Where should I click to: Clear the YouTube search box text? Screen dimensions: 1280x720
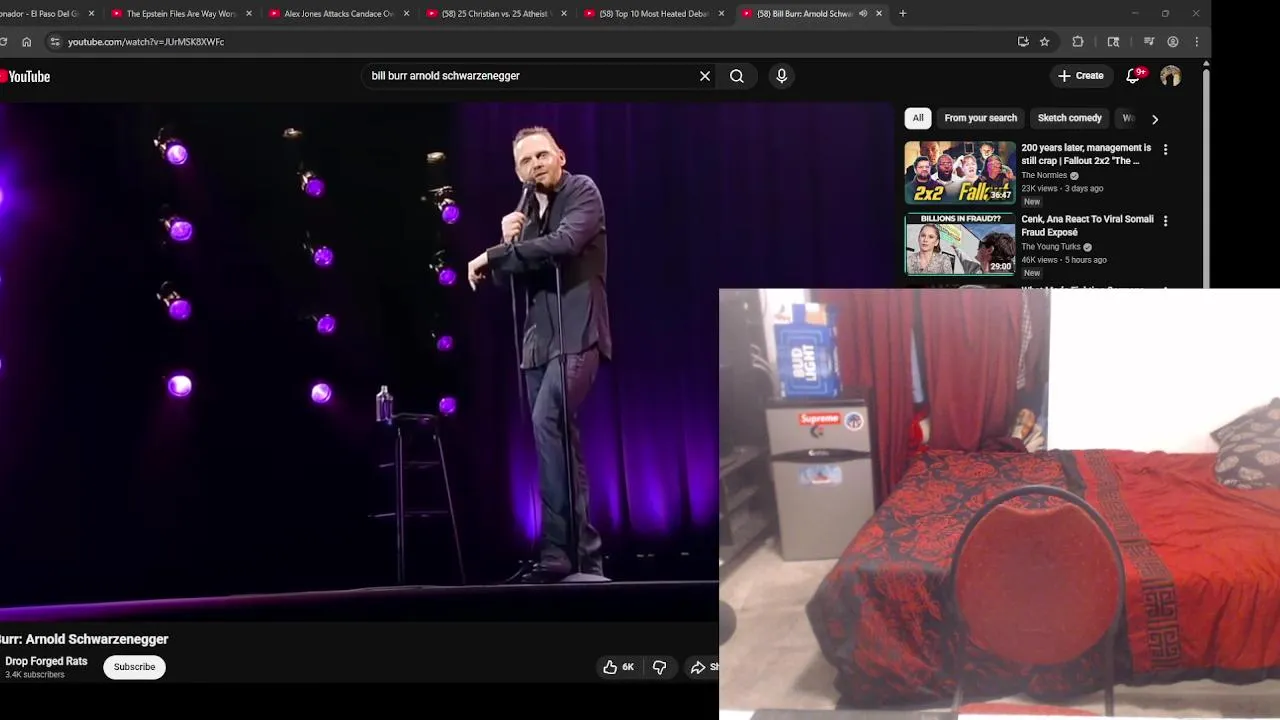(705, 76)
